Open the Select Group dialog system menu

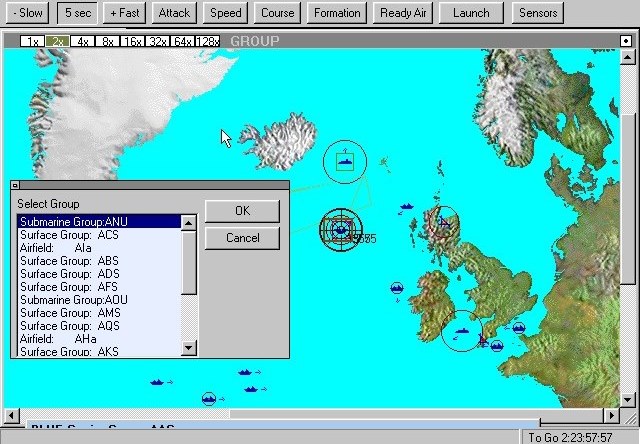(x=17, y=185)
